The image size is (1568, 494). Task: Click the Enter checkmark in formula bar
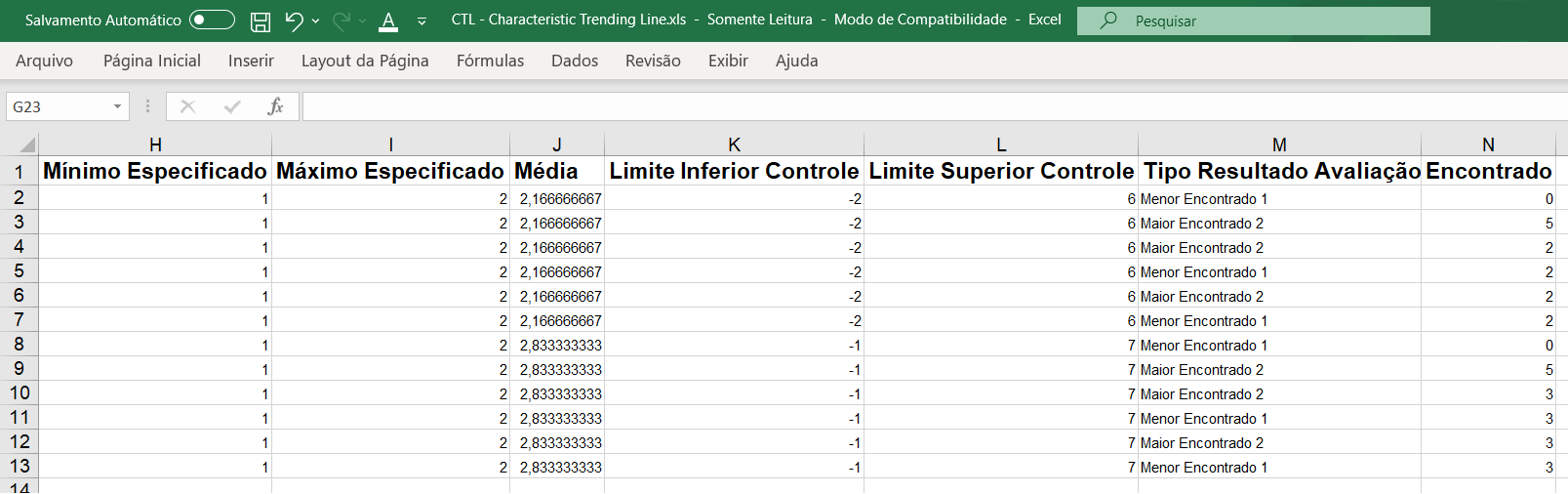[232, 106]
